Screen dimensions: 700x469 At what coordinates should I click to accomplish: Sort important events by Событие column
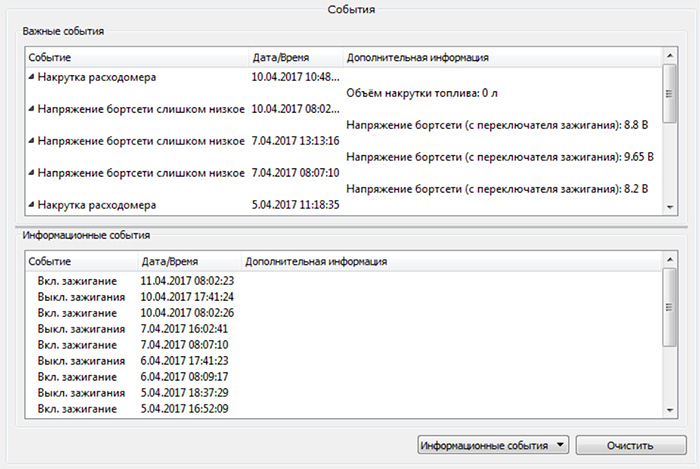click(x=135, y=58)
